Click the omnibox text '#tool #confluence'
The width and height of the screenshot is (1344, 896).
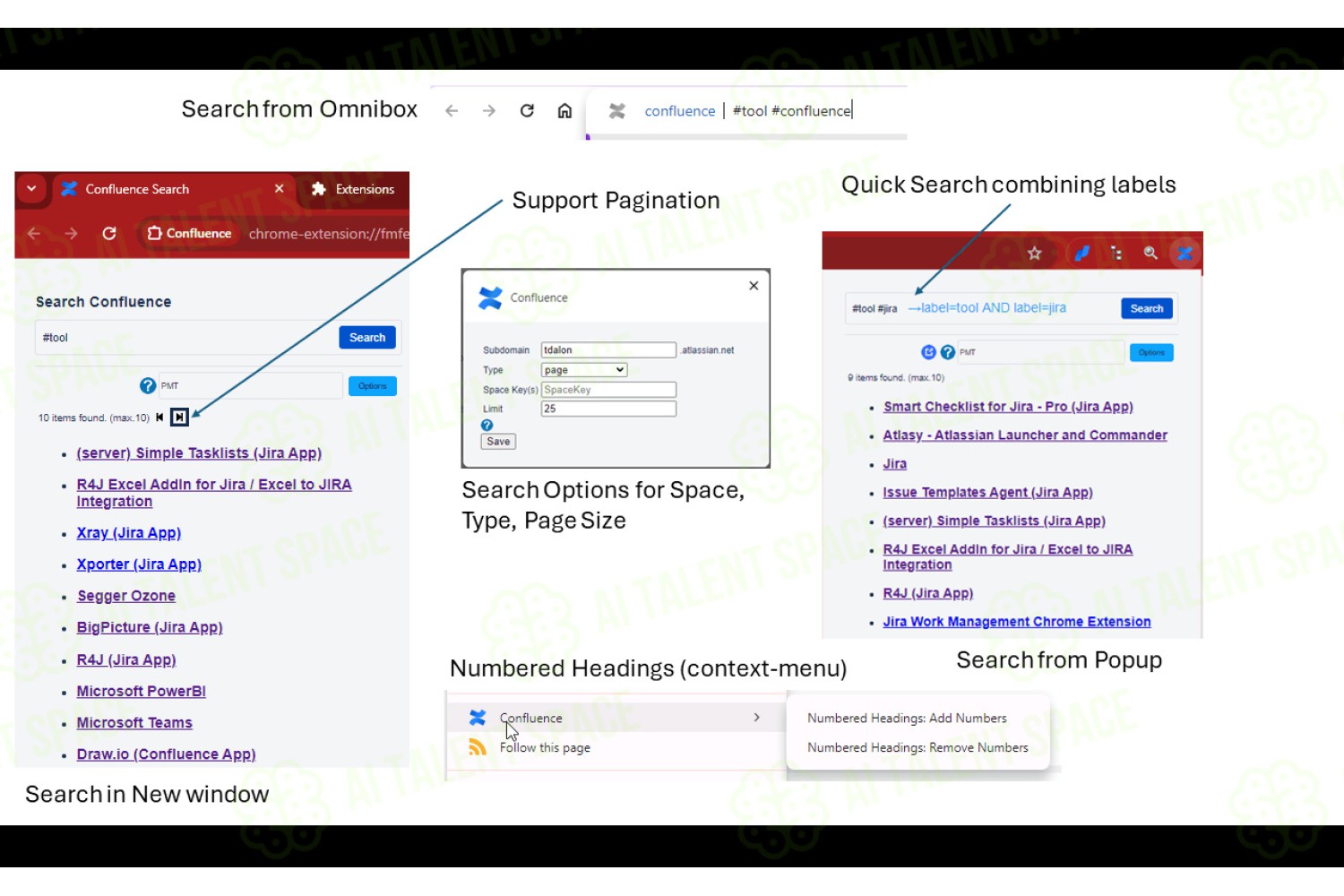[x=792, y=111]
